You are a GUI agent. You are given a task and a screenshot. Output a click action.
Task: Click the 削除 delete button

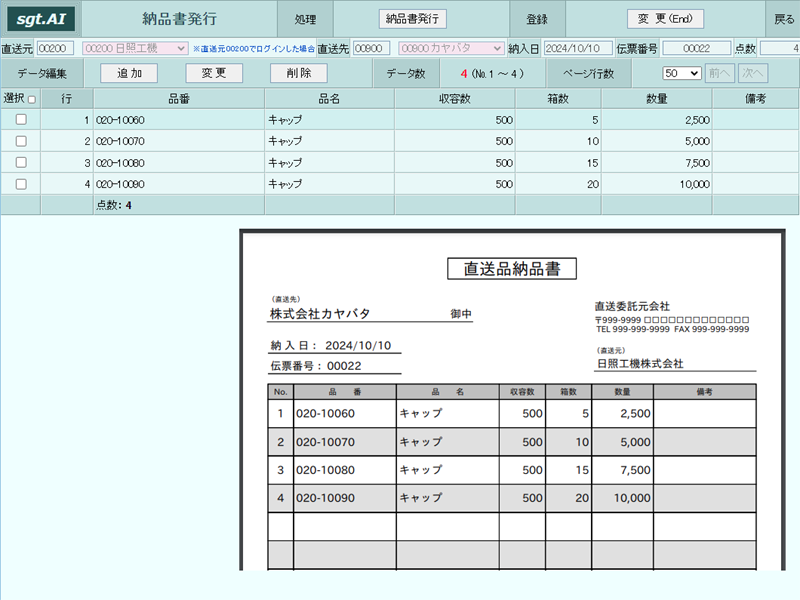tap(298, 73)
